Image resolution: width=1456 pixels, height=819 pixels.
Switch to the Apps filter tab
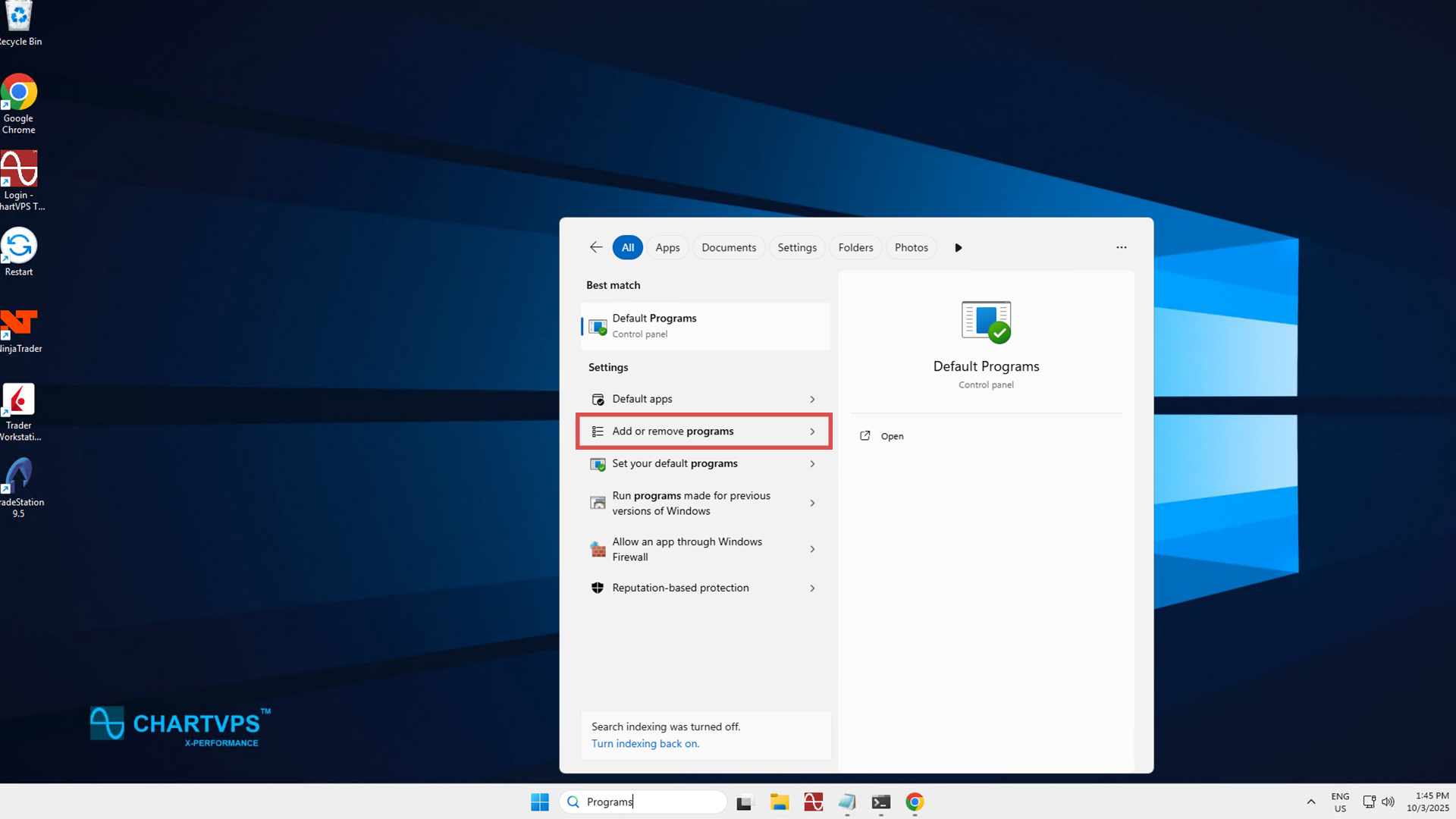coord(667,247)
